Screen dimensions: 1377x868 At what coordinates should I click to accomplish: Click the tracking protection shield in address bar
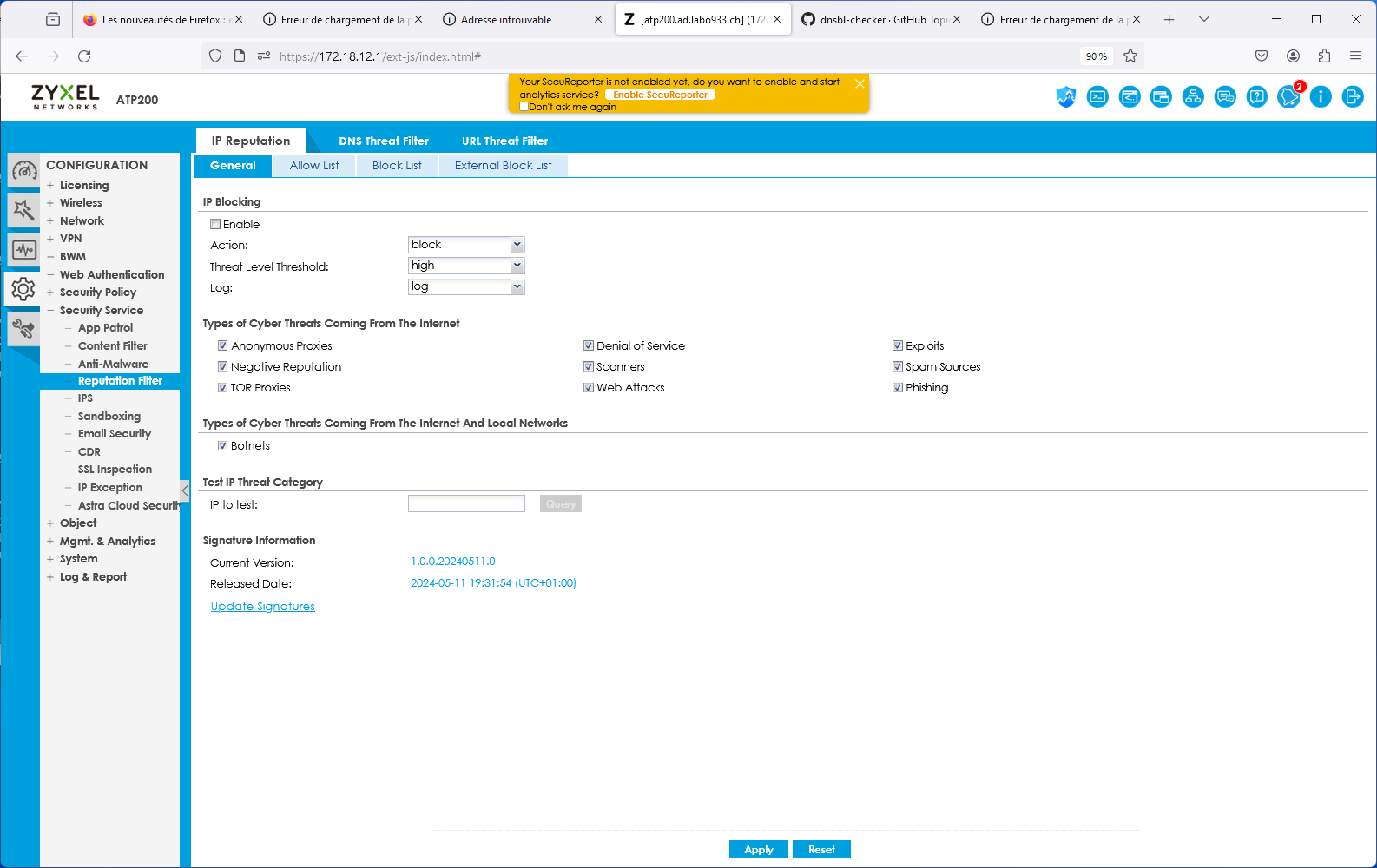(x=215, y=56)
